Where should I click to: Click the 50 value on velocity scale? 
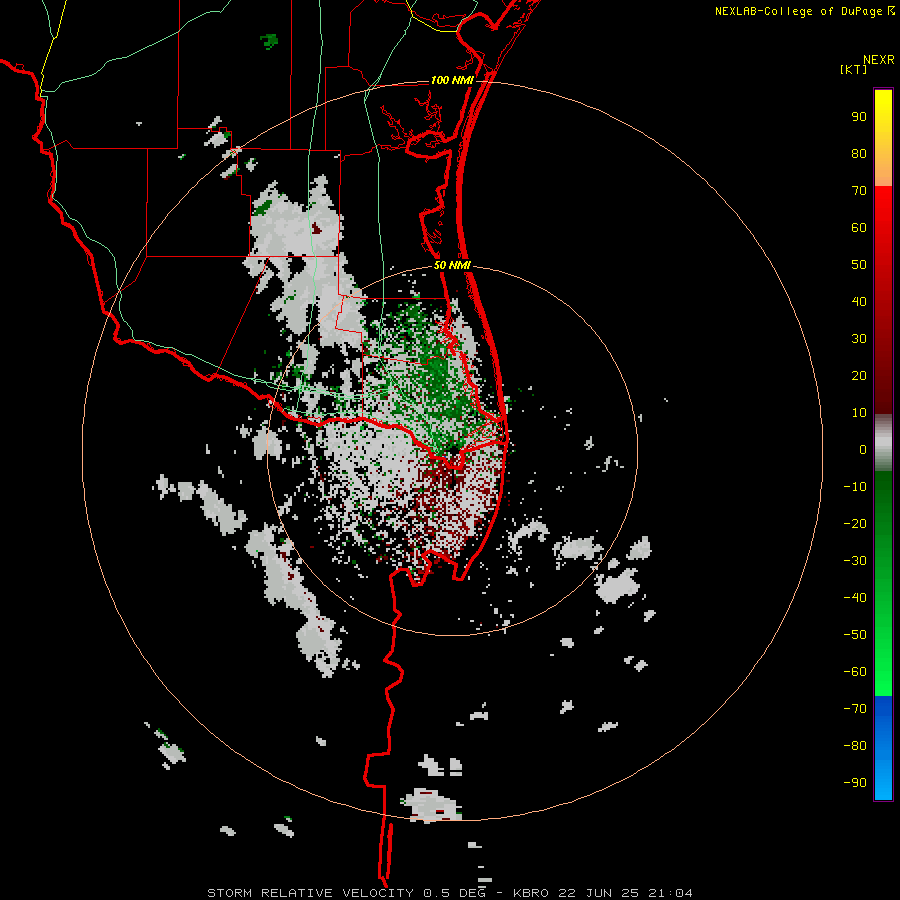tap(859, 265)
